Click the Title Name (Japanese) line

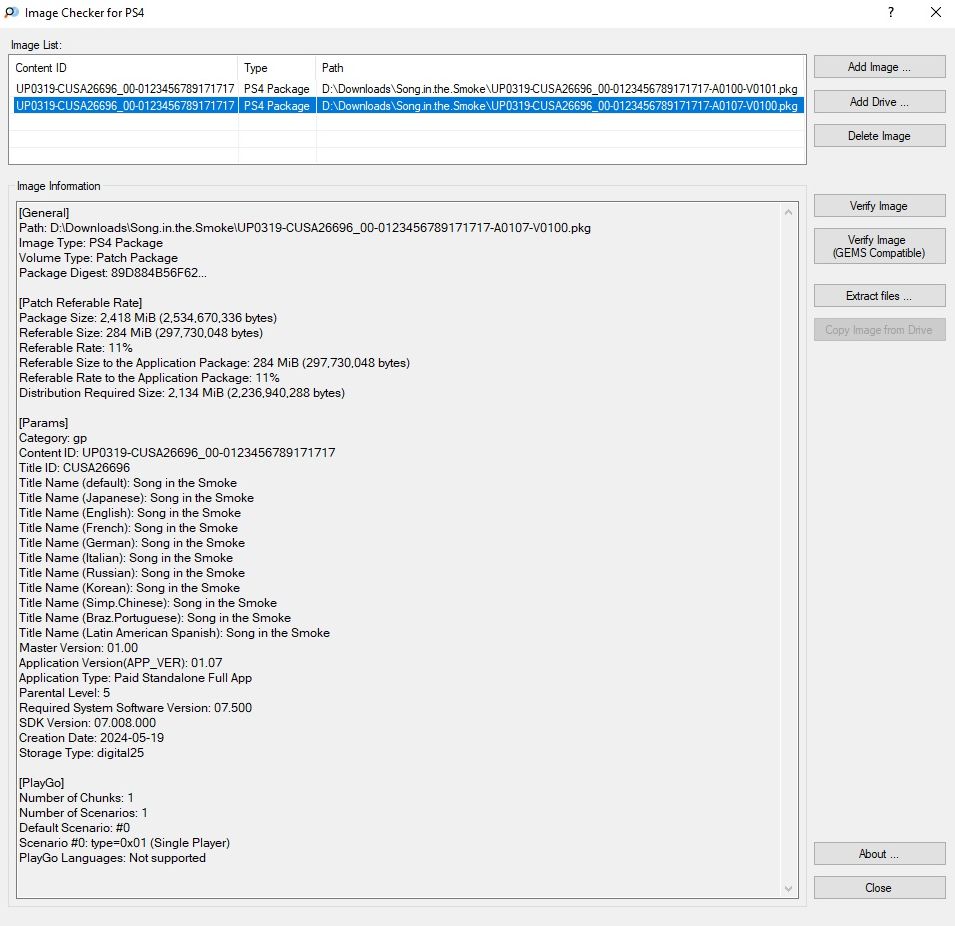(136, 498)
